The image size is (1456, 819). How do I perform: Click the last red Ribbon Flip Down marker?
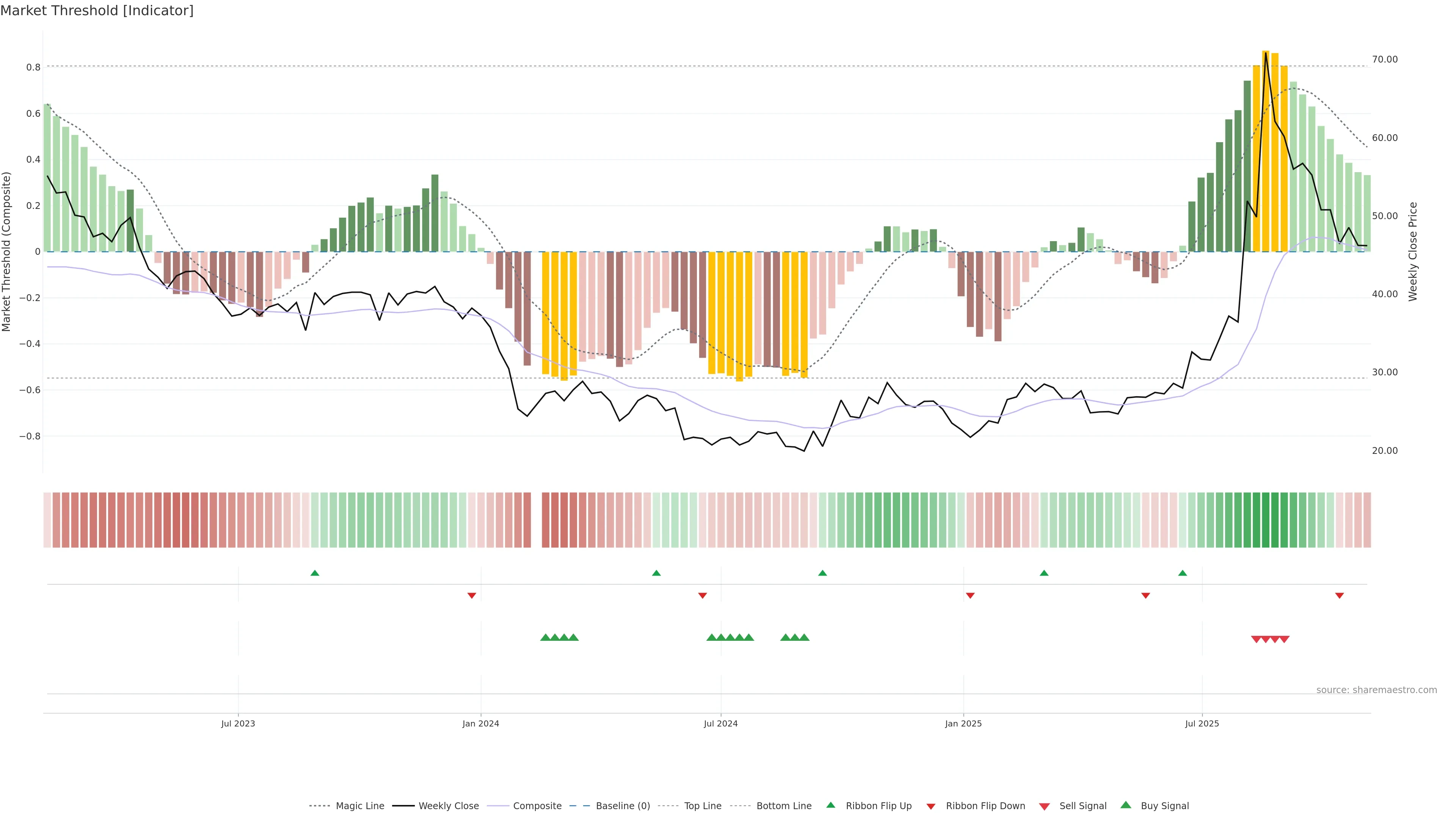click(x=1339, y=595)
